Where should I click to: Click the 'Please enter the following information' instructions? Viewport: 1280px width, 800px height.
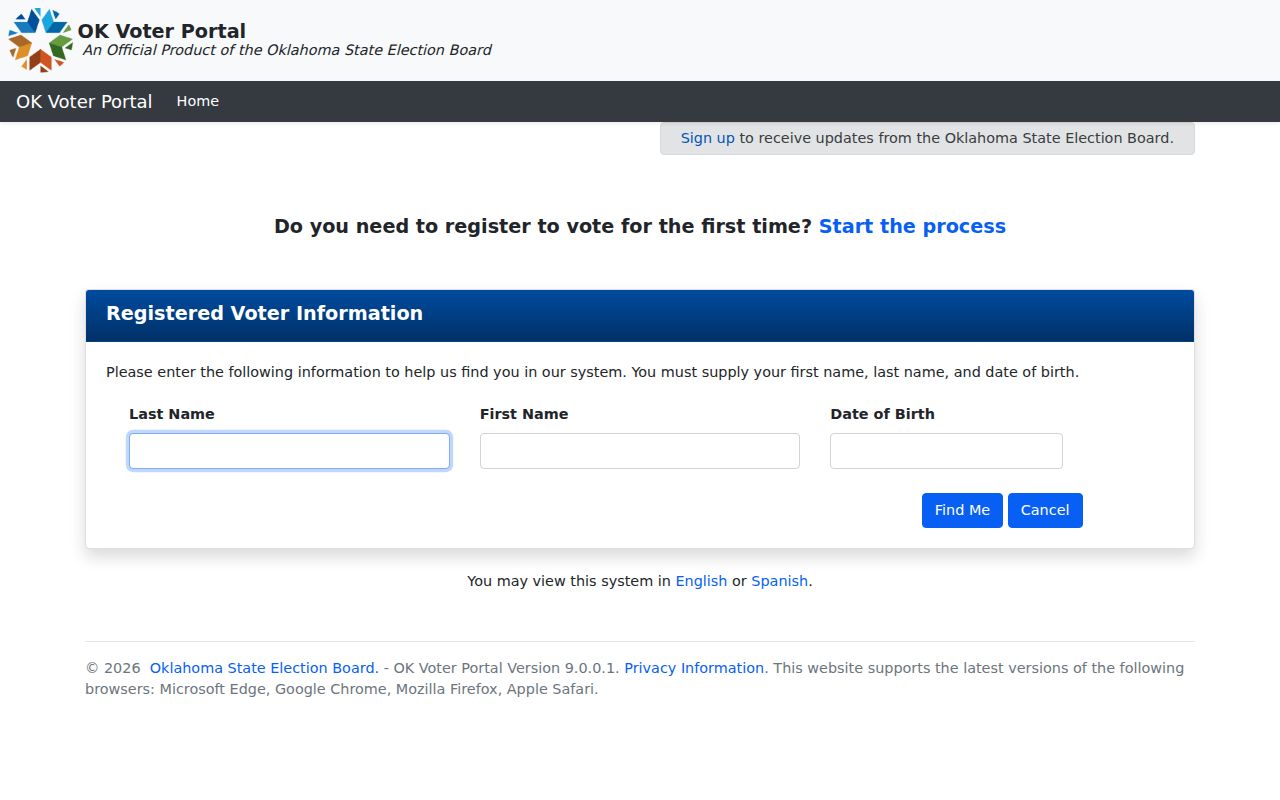click(x=592, y=372)
